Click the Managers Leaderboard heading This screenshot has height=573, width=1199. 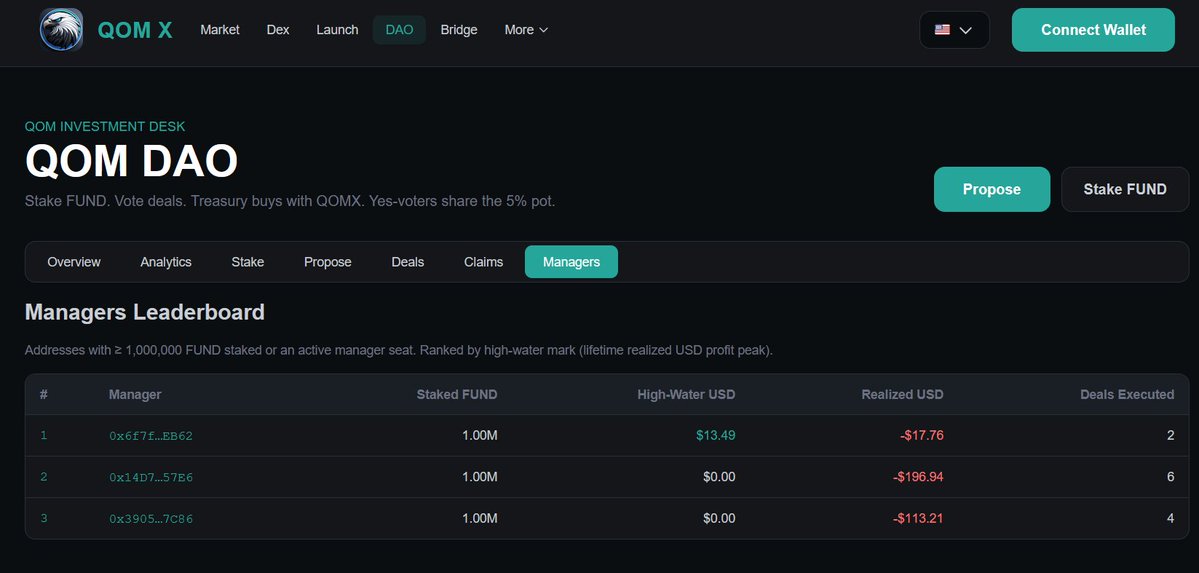click(145, 312)
